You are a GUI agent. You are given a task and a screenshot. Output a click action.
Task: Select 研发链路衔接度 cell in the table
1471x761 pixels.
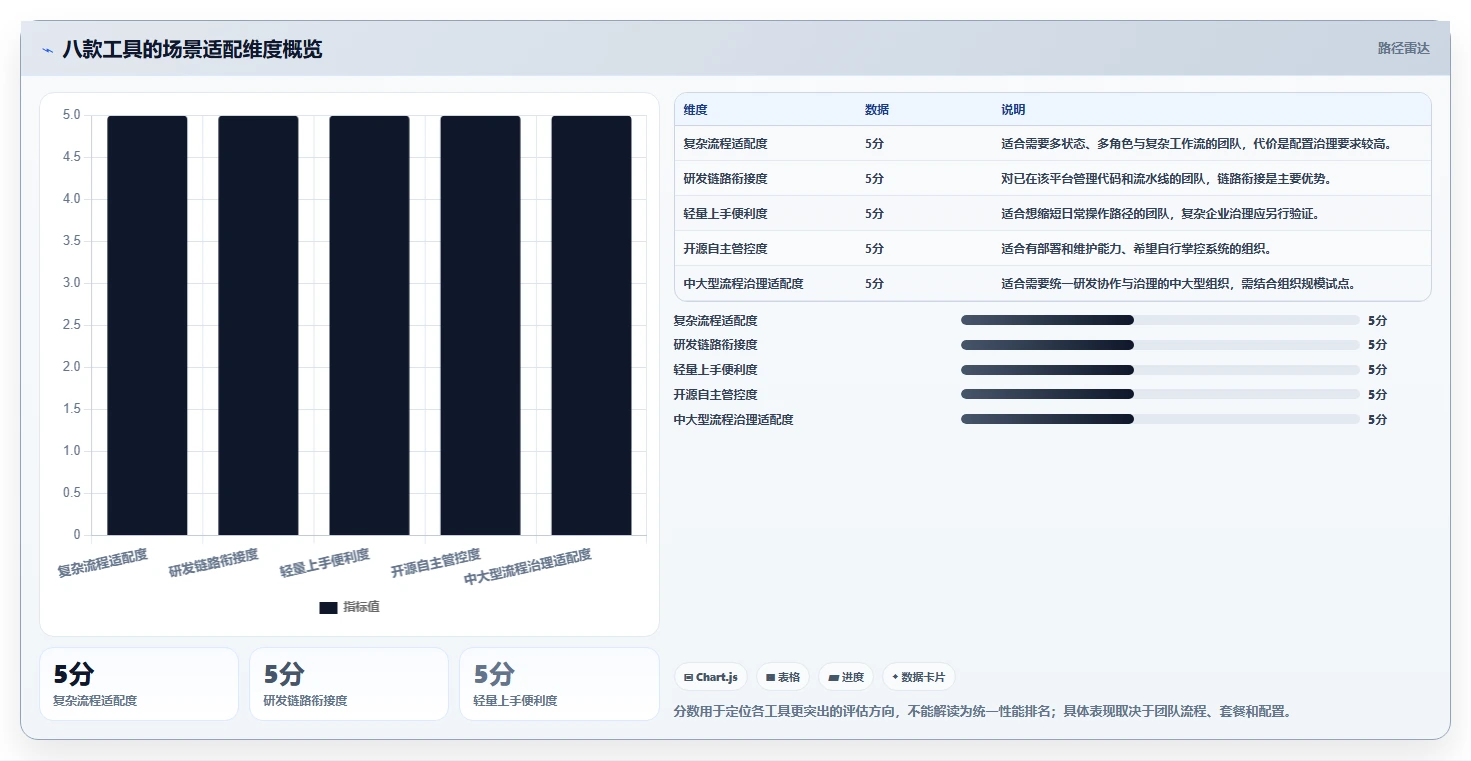click(726, 179)
